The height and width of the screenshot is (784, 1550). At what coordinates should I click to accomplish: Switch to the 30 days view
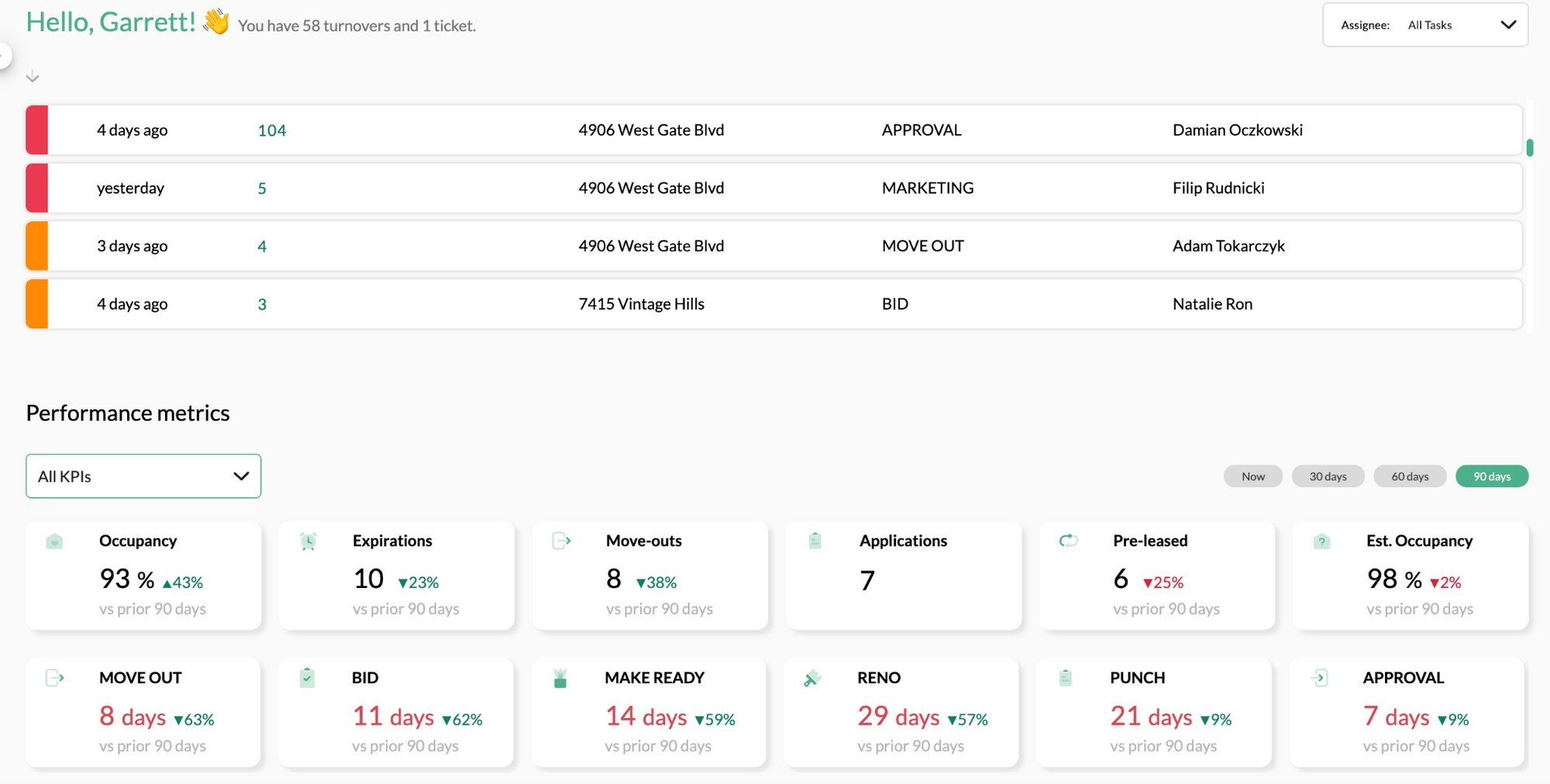pos(1328,476)
